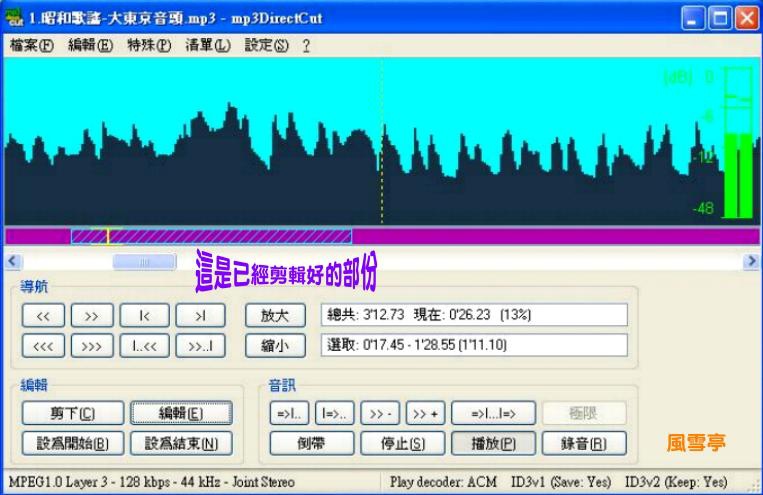Click the 編輯(E) button in the edit group
This screenshot has width=763, height=495.
coord(181,413)
